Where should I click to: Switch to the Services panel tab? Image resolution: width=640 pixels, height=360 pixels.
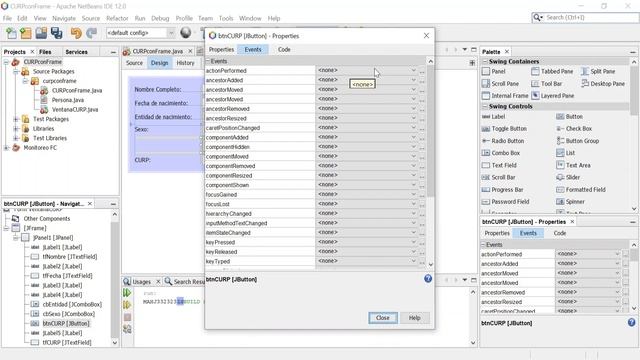(x=76, y=52)
